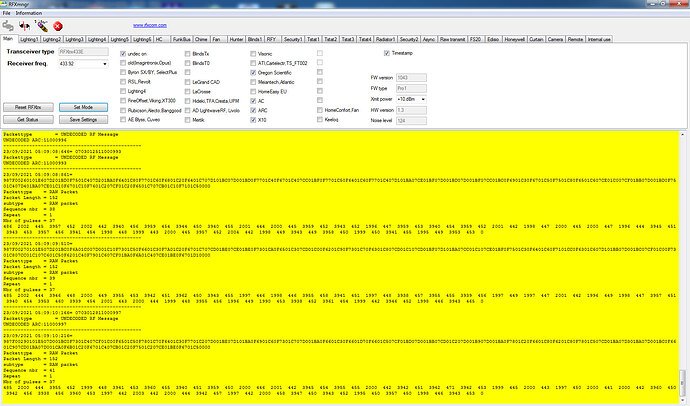Image resolution: width=690 pixels, height=406 pixels.
Task: Enable the Mertik checkbox
Action: point(188,120)
